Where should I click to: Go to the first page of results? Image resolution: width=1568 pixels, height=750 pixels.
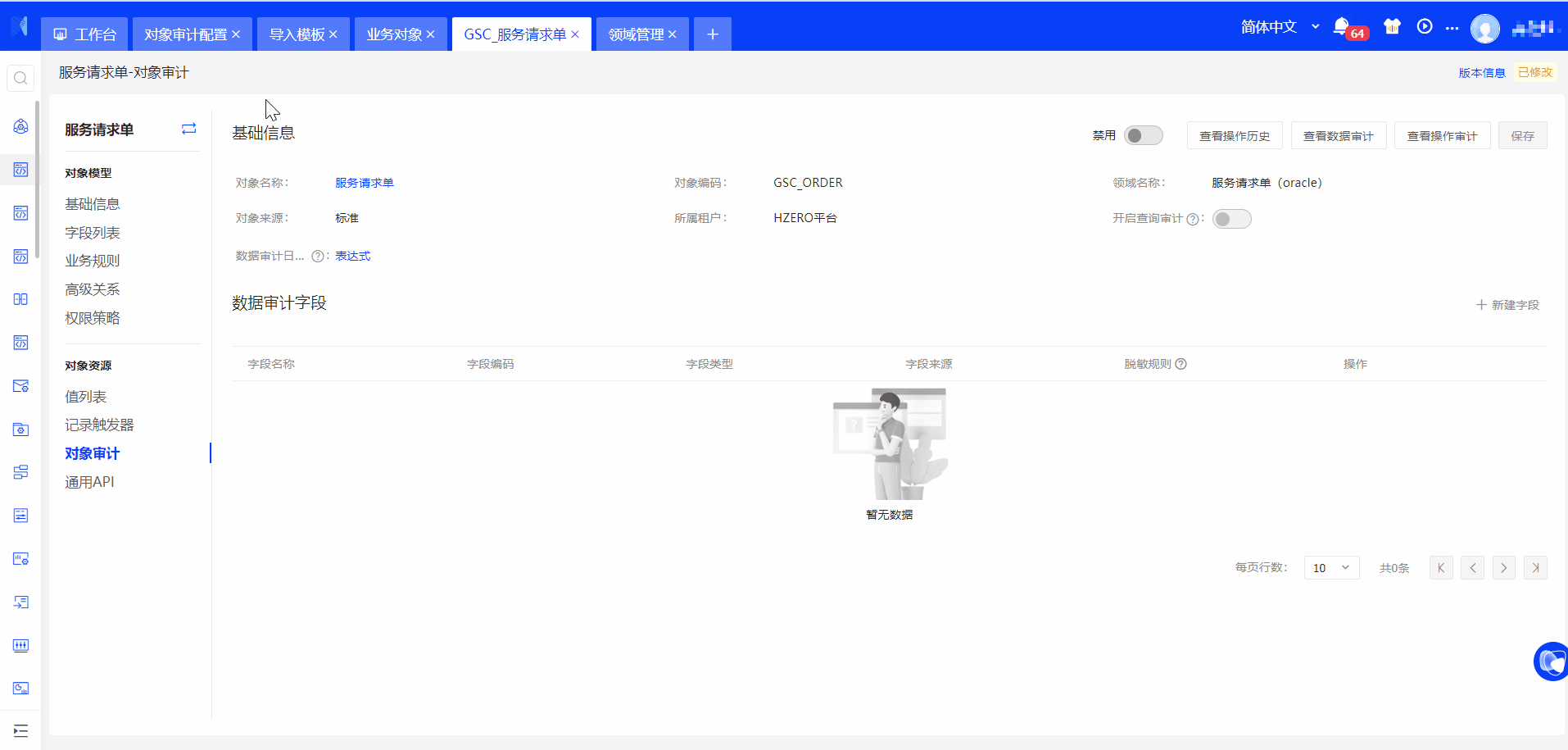click(x=1441, y=567)
